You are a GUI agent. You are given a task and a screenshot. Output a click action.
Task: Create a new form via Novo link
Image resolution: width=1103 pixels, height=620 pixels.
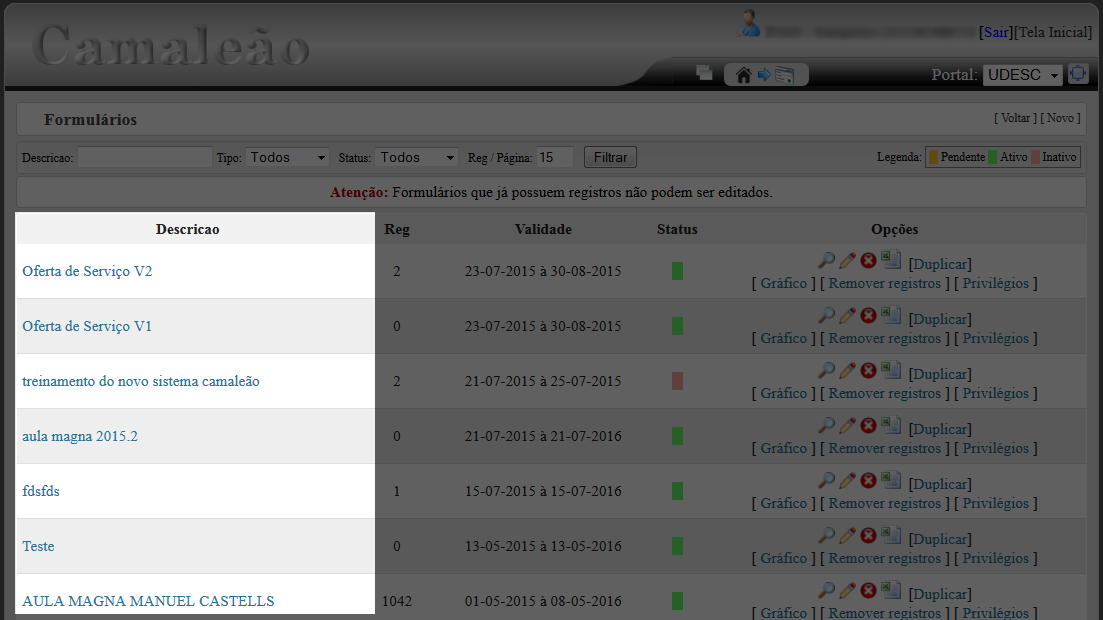point(1060,118)
